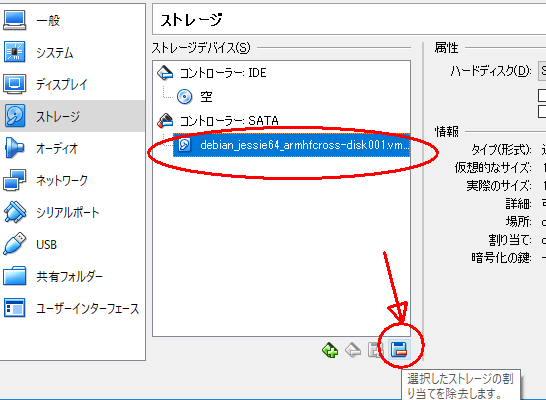Click the シリアルポート connector icon
Viewport: 546px width, 400px height.
(x=14, y=212)
